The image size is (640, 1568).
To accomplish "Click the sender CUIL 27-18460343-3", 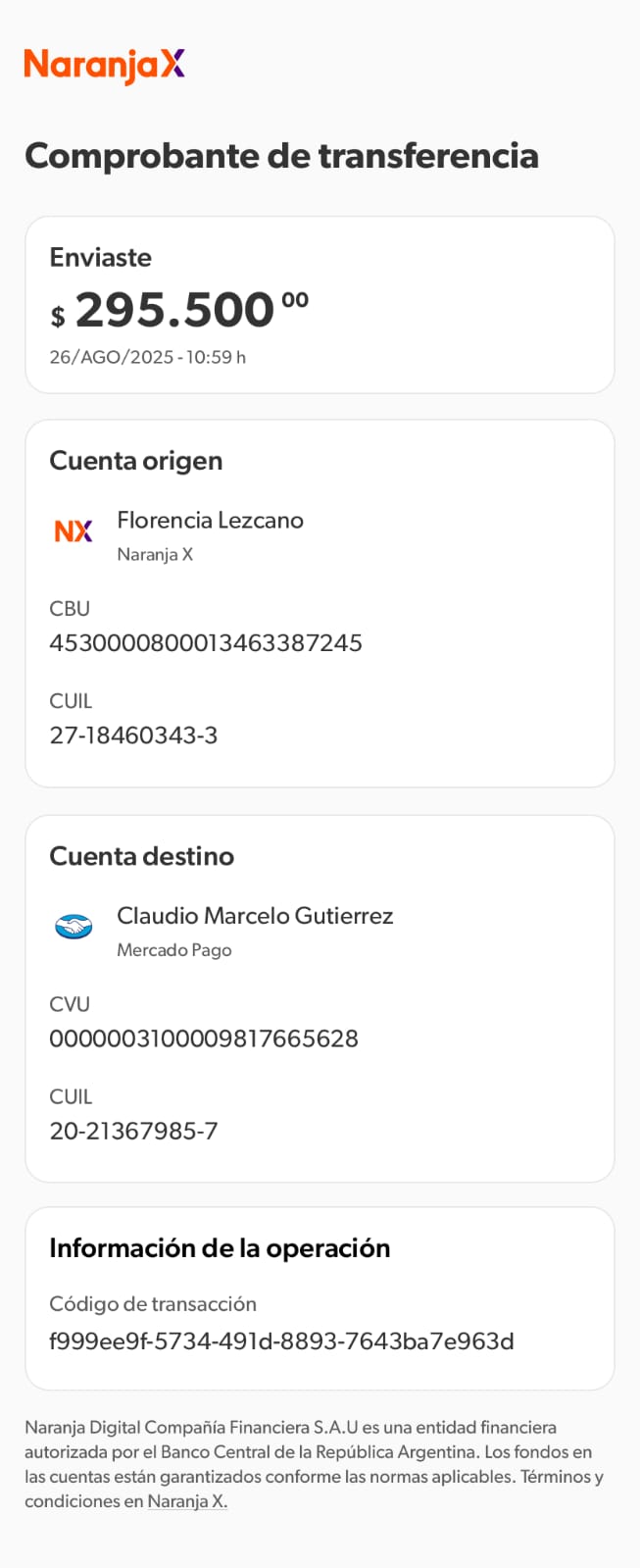I will (x=133, y=735).
